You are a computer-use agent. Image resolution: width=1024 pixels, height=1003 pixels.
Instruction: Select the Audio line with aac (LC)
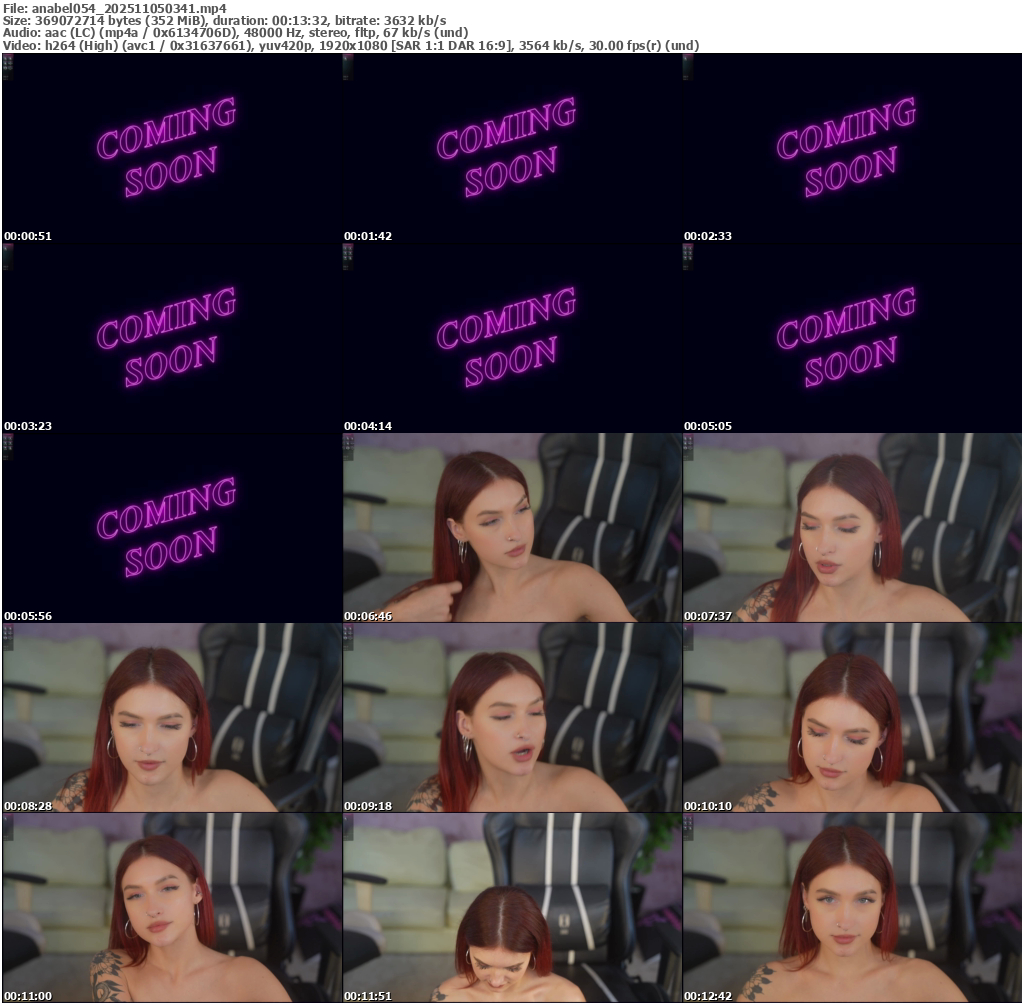point(235,33)
